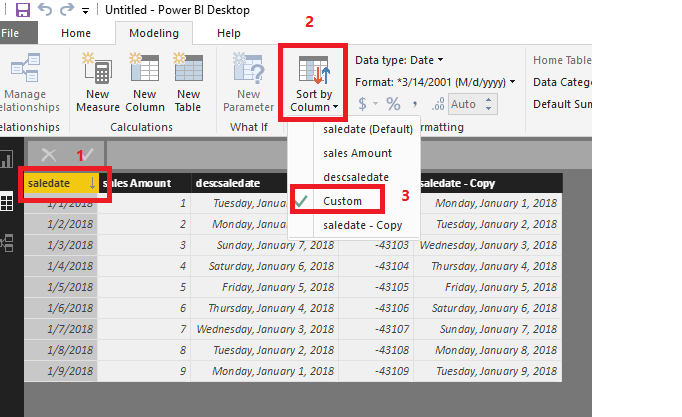Click cell 1/3/2018 in saledate column

click(61, 245)
